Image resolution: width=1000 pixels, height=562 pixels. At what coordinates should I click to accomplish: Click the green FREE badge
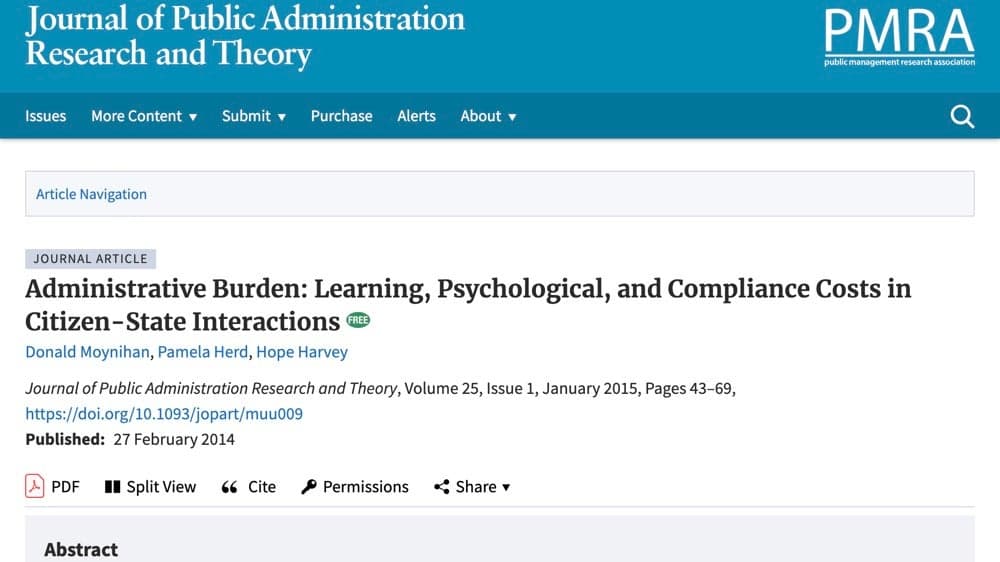click(x=358, y=320)
